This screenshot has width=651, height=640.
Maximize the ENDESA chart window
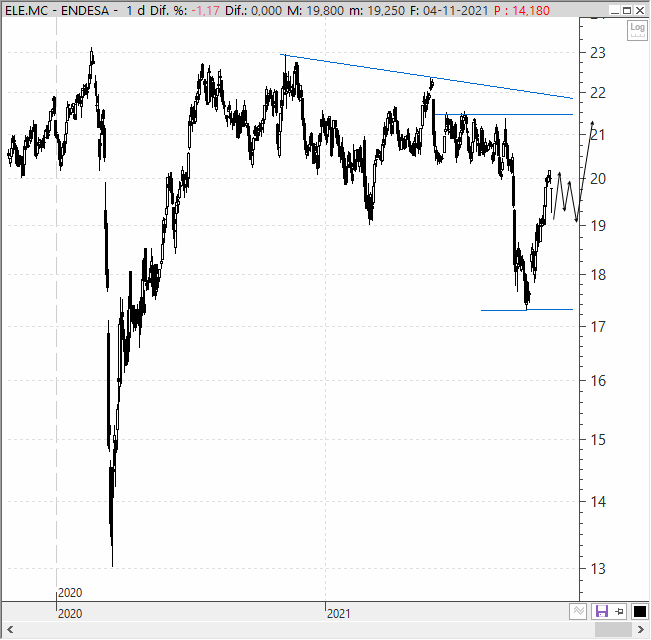(x=627, y=10)
